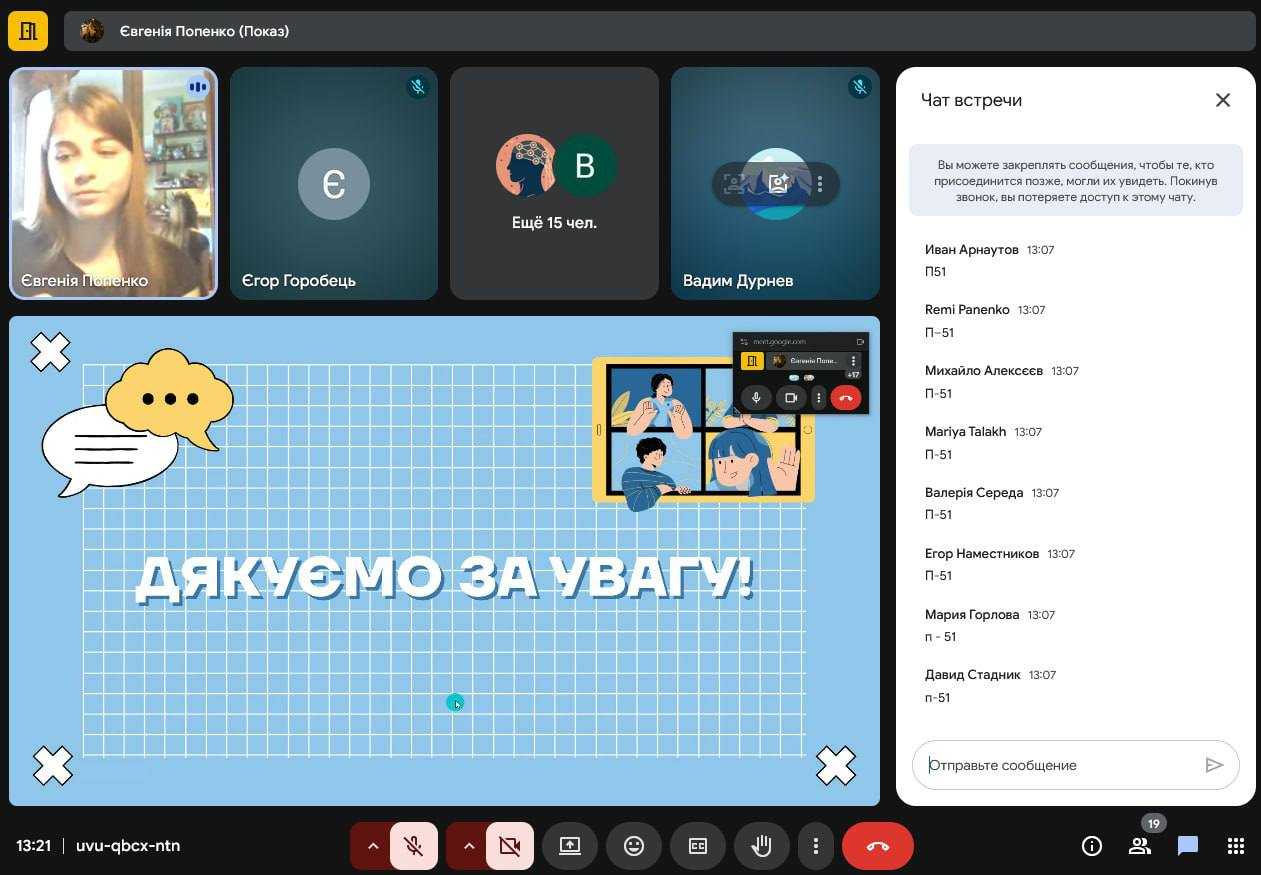Open three-dot menu on Вадим Дурнев's tile

[820, 184]
